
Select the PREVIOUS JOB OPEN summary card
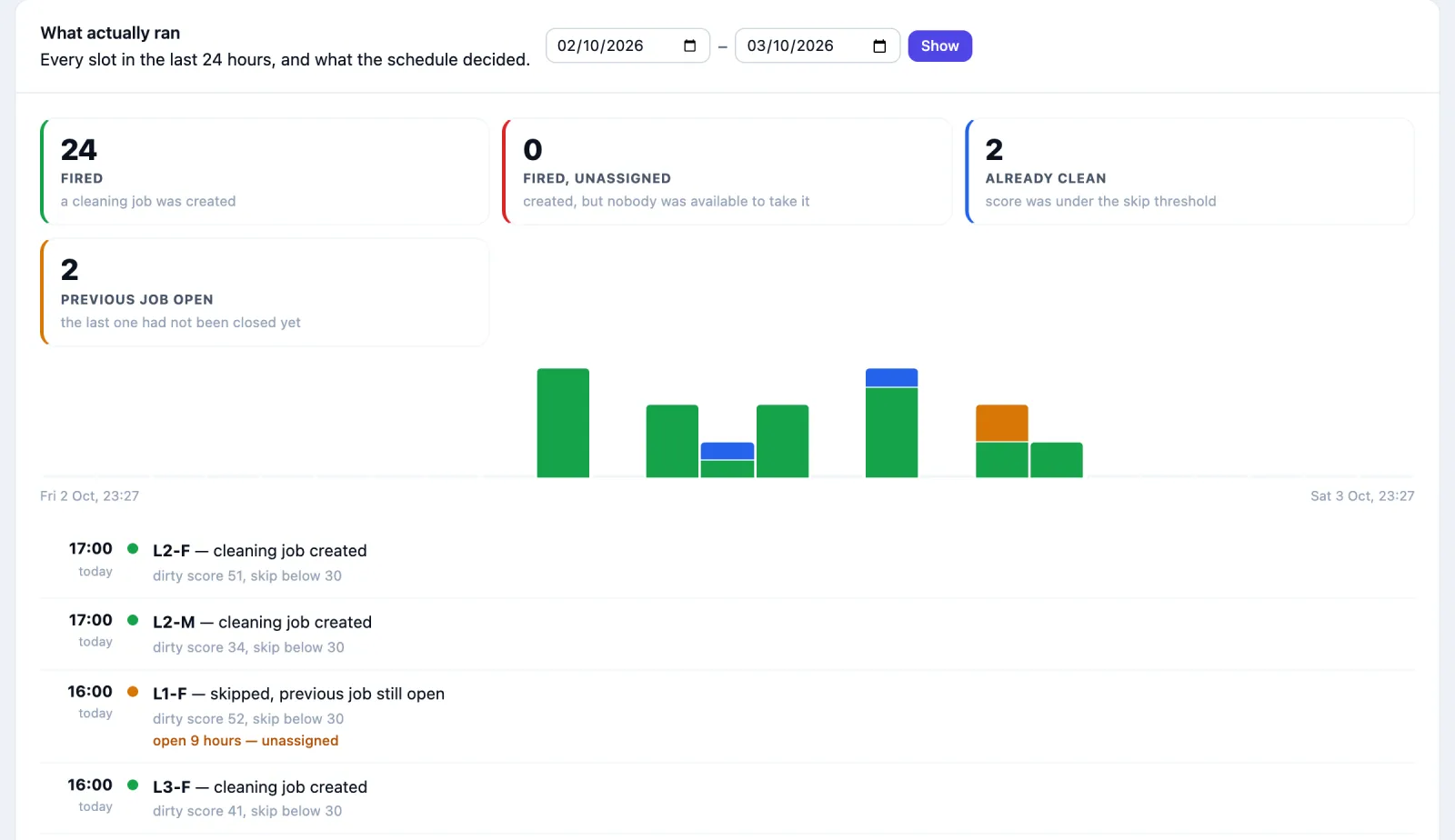pos(265,292)
